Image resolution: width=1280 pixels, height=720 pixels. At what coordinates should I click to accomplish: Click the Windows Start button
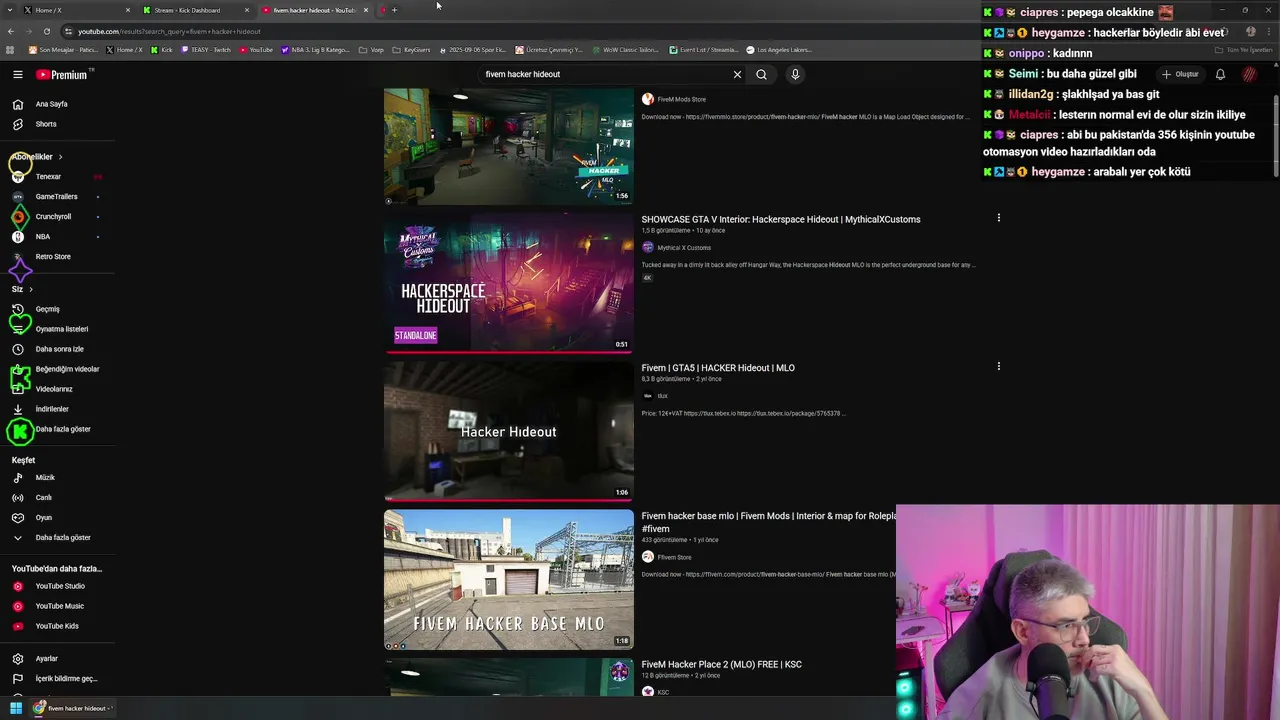(16, 708)
